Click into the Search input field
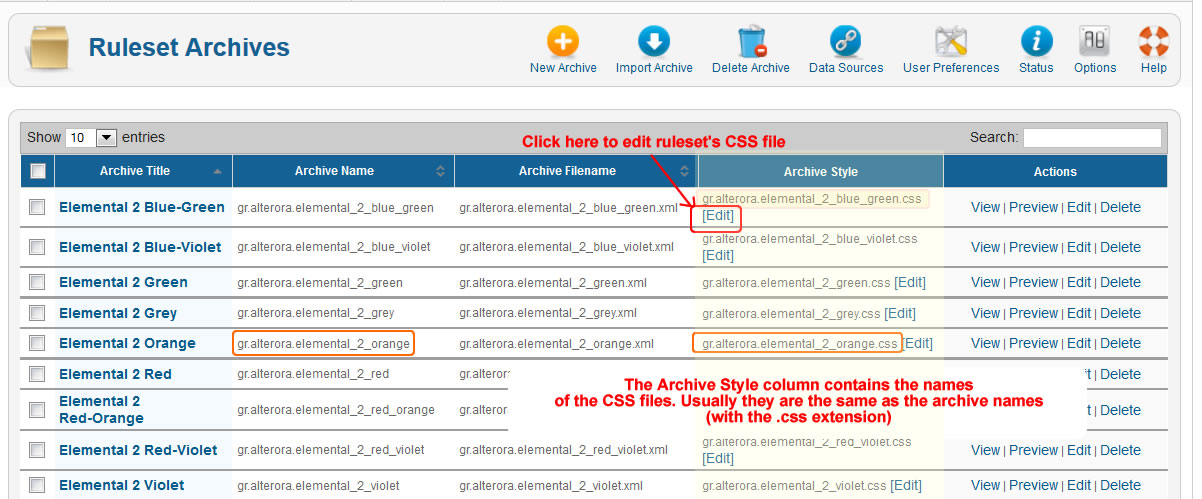Viewport: 1202px width, 499px height. pos(1092,138)
